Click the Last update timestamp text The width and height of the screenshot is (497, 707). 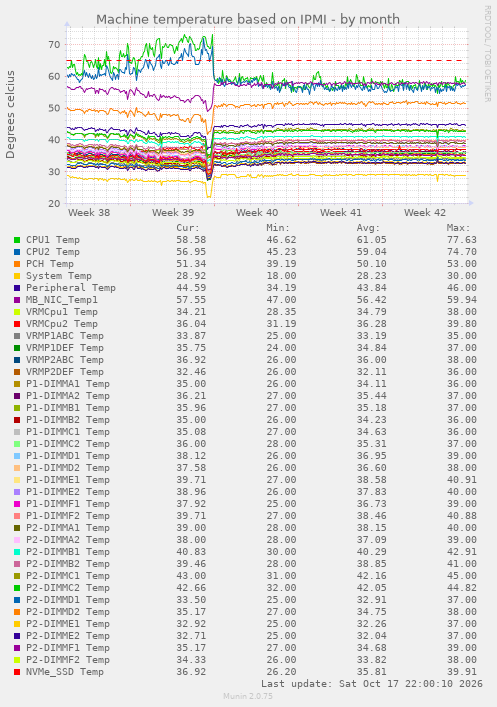click(x=372, y=684)
